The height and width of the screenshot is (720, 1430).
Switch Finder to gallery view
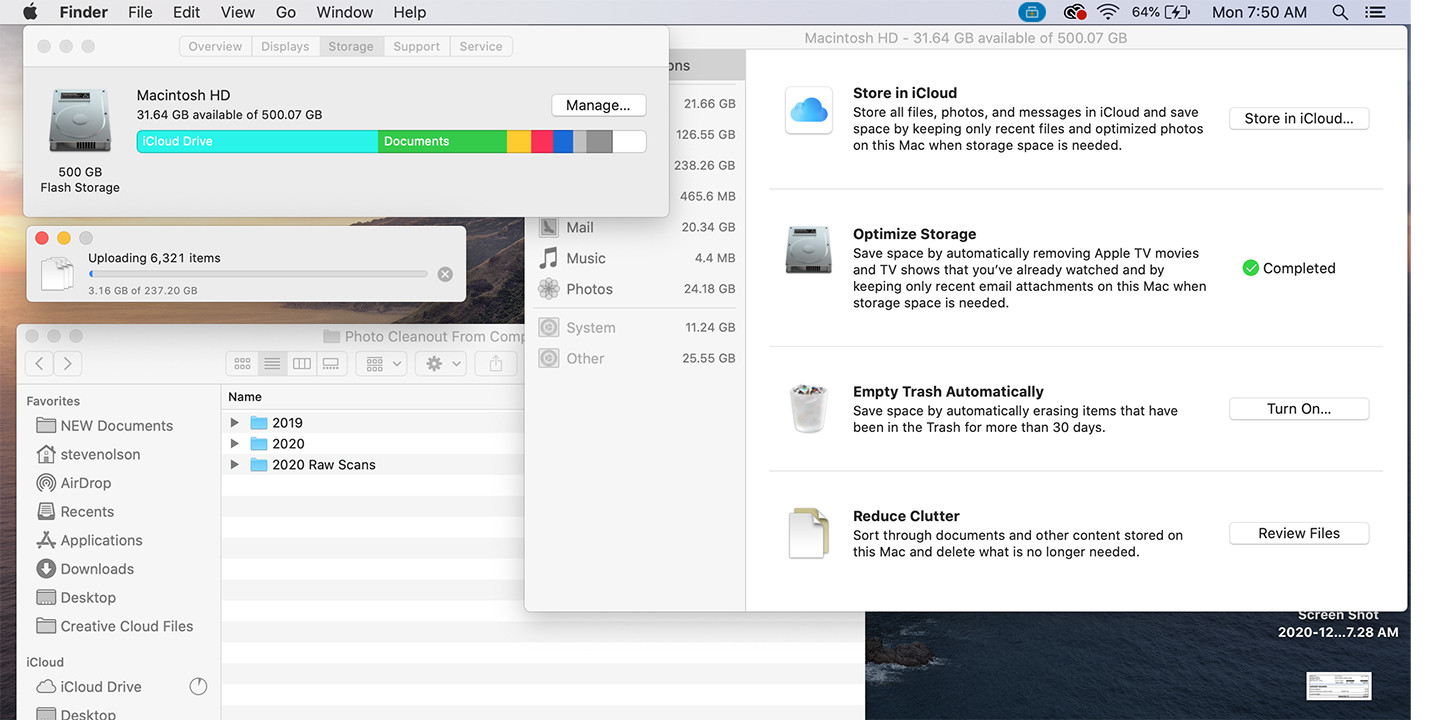pyautogui.click(x=331, y=364)
